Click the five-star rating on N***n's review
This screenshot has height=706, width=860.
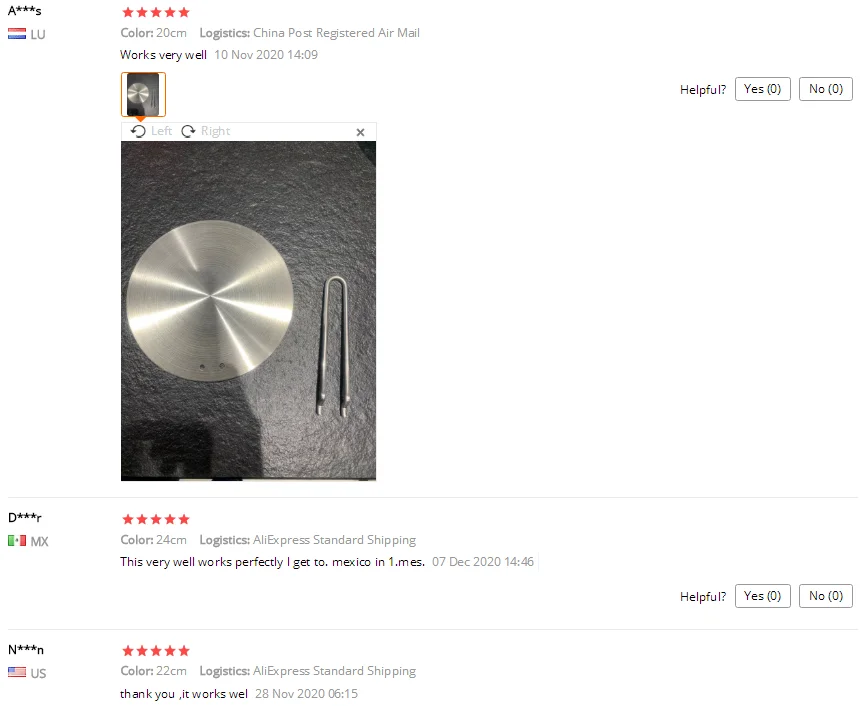click(156, 651)
